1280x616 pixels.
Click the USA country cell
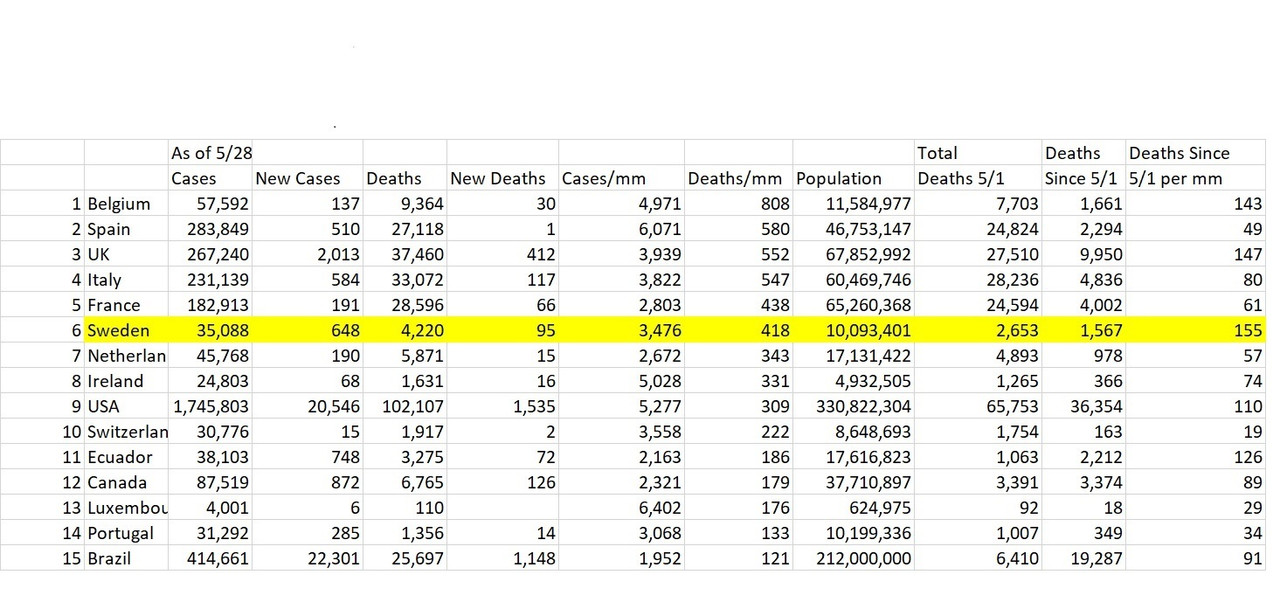point(126,406)
